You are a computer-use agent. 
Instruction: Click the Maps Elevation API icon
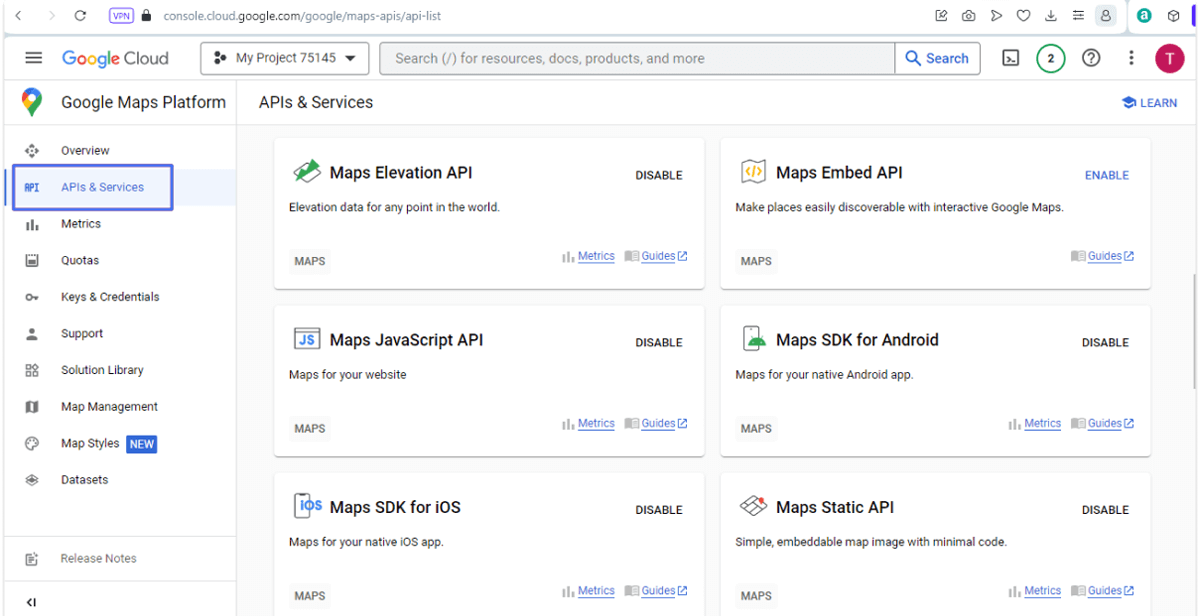pyautogui.click(x=306, y=172)
